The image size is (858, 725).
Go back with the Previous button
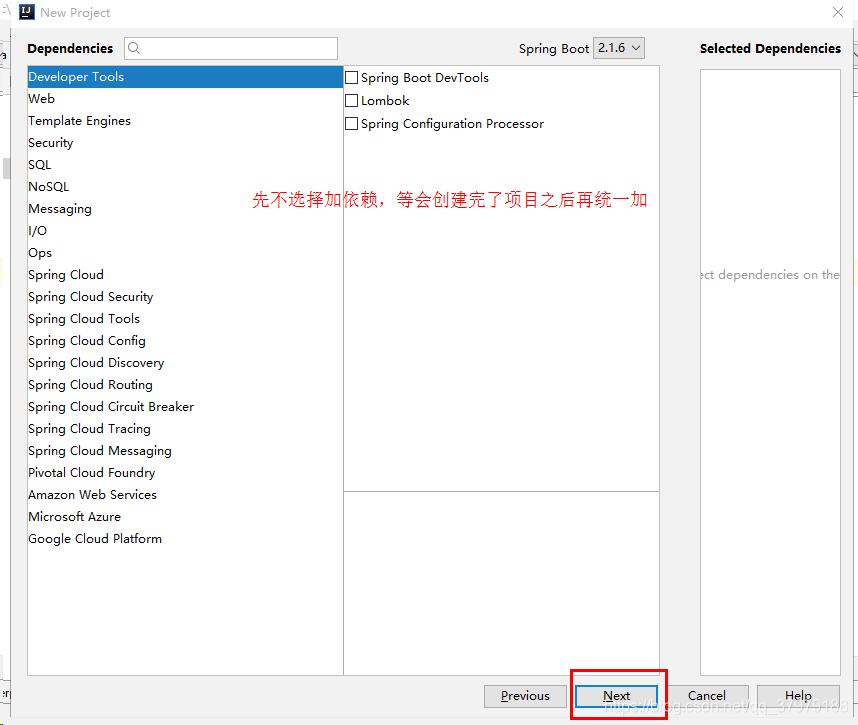525,696
